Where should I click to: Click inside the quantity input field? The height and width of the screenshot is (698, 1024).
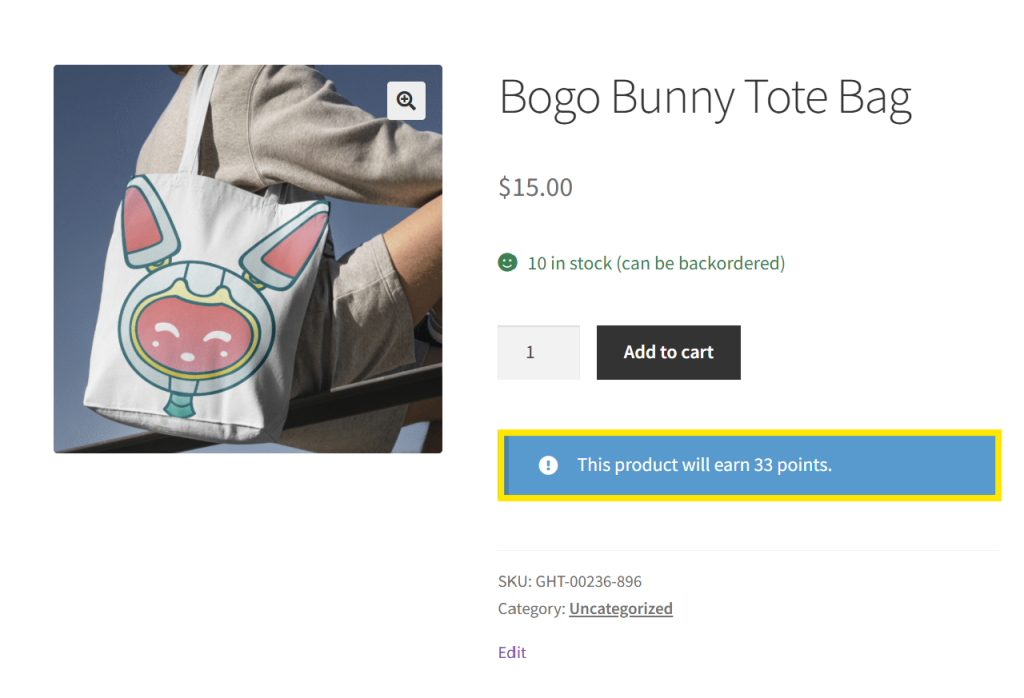[538, 352]
